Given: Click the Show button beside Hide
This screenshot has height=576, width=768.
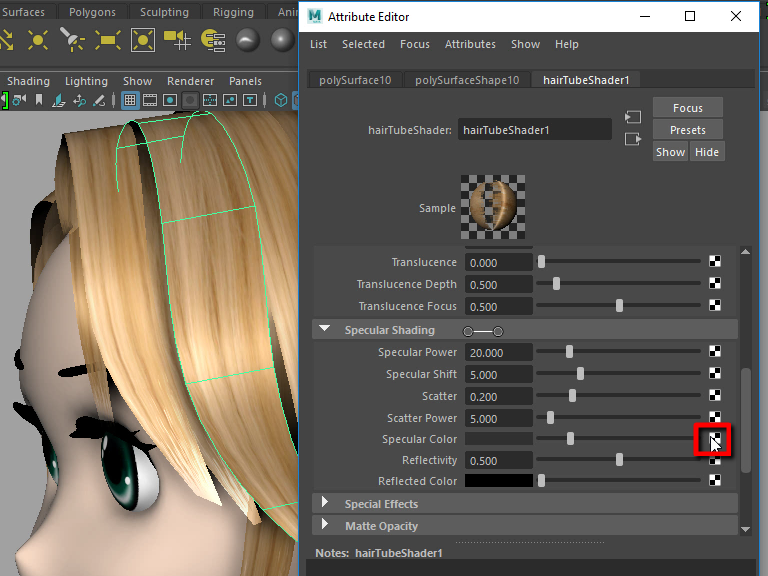Looking at the screenshot, I should (671, 152).
